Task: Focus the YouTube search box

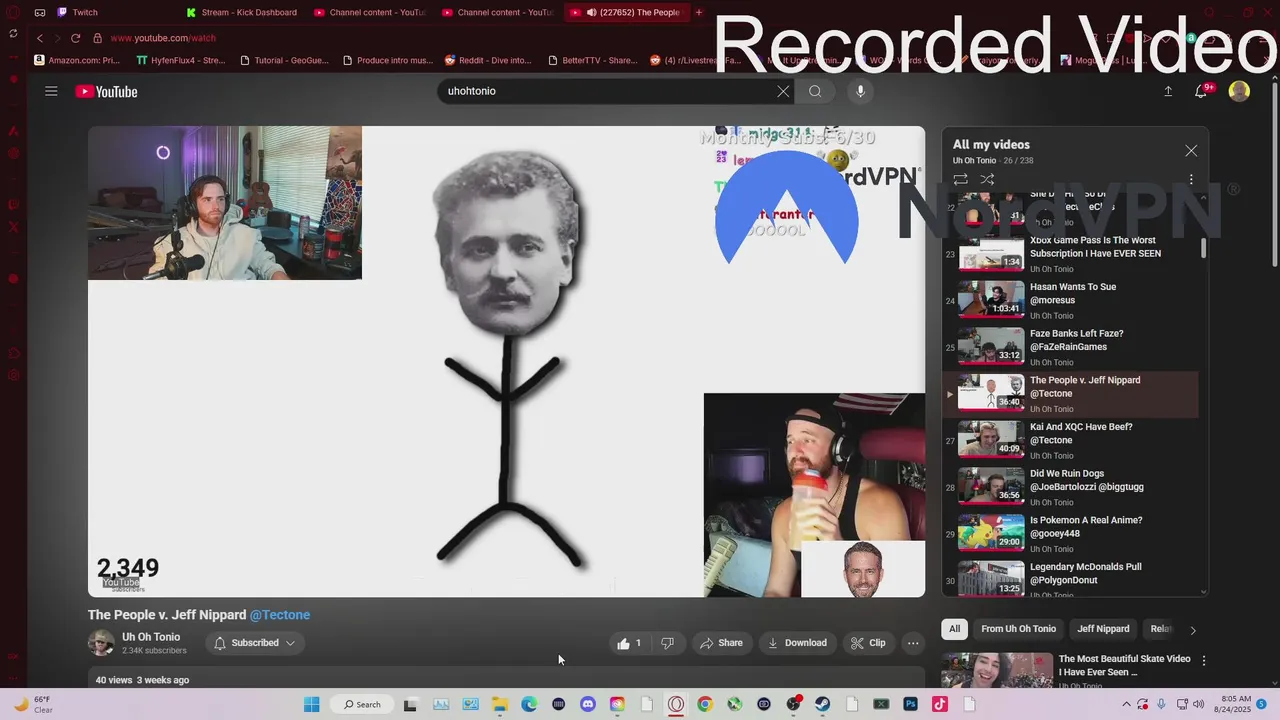Action: click(x=605, y=91)
